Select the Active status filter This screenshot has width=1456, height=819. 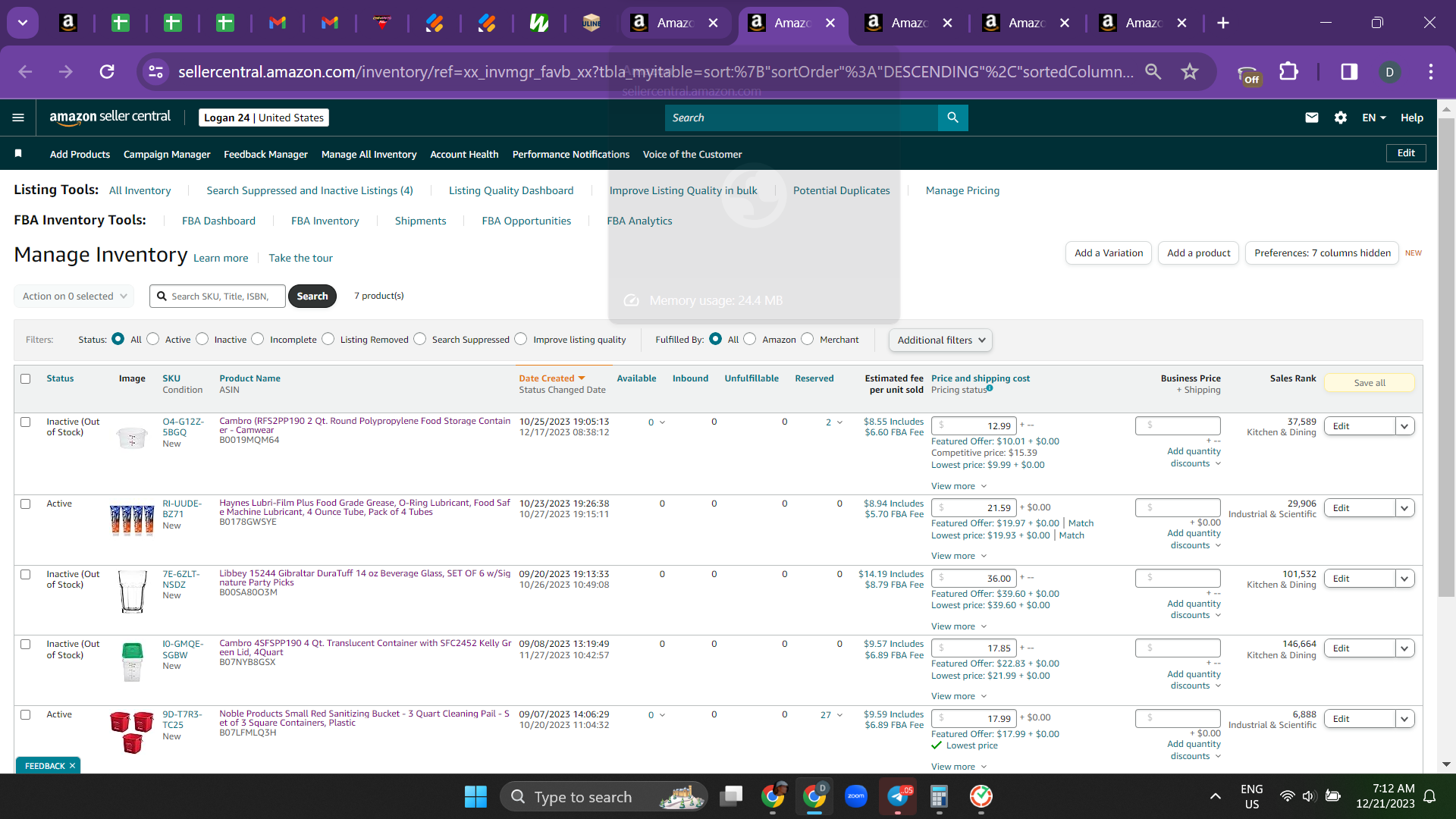click(x=153, y=339)
